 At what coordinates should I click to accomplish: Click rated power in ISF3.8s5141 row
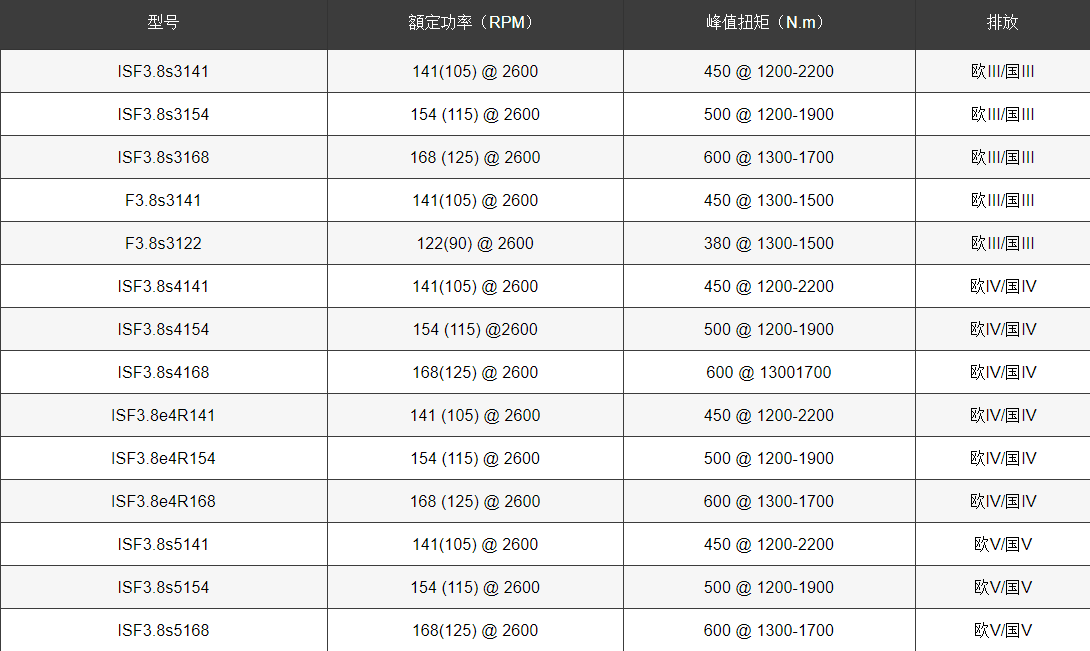point(475,545)
